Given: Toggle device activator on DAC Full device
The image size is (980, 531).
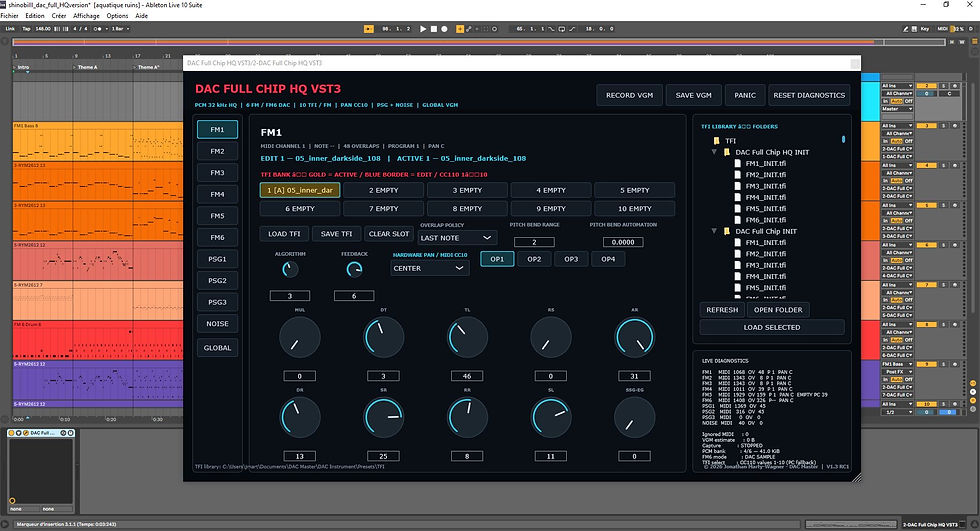Looking at the screenshot, I should click(11, 433).
